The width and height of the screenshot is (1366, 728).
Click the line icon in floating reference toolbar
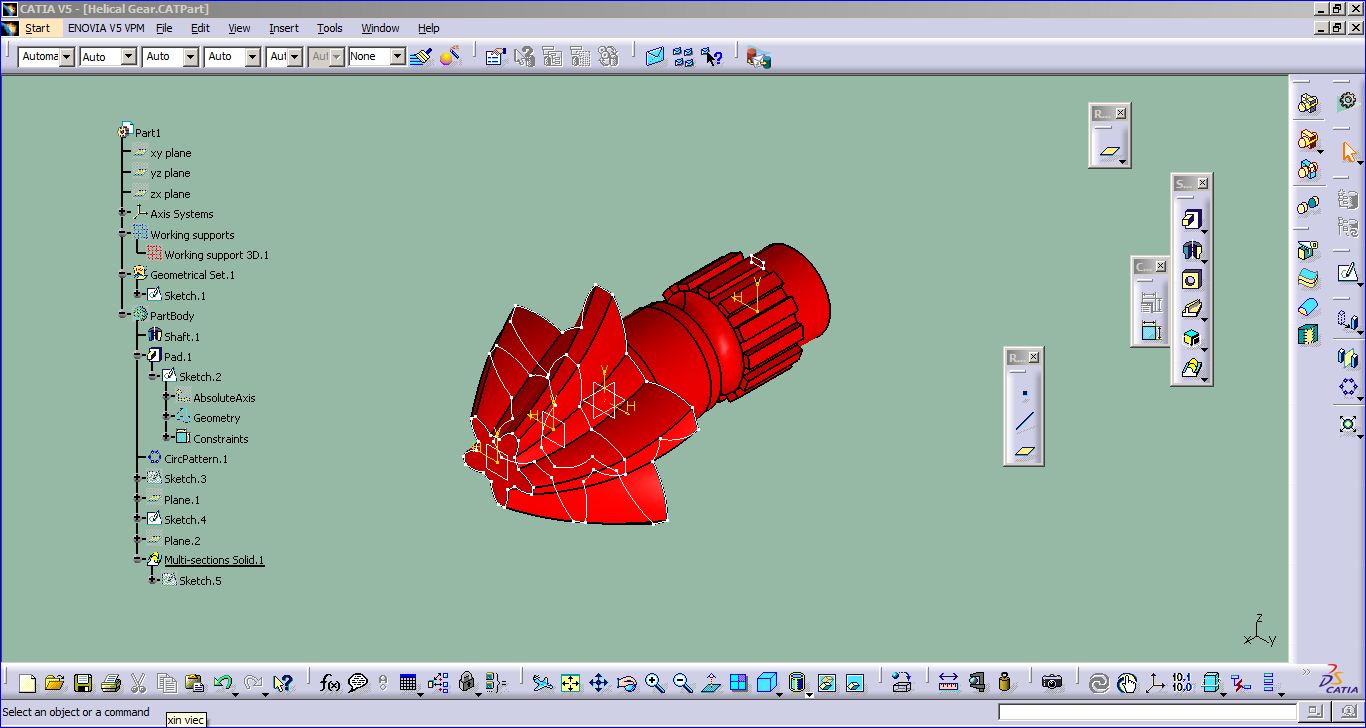pyautogui.click(x=1024, y=422)
